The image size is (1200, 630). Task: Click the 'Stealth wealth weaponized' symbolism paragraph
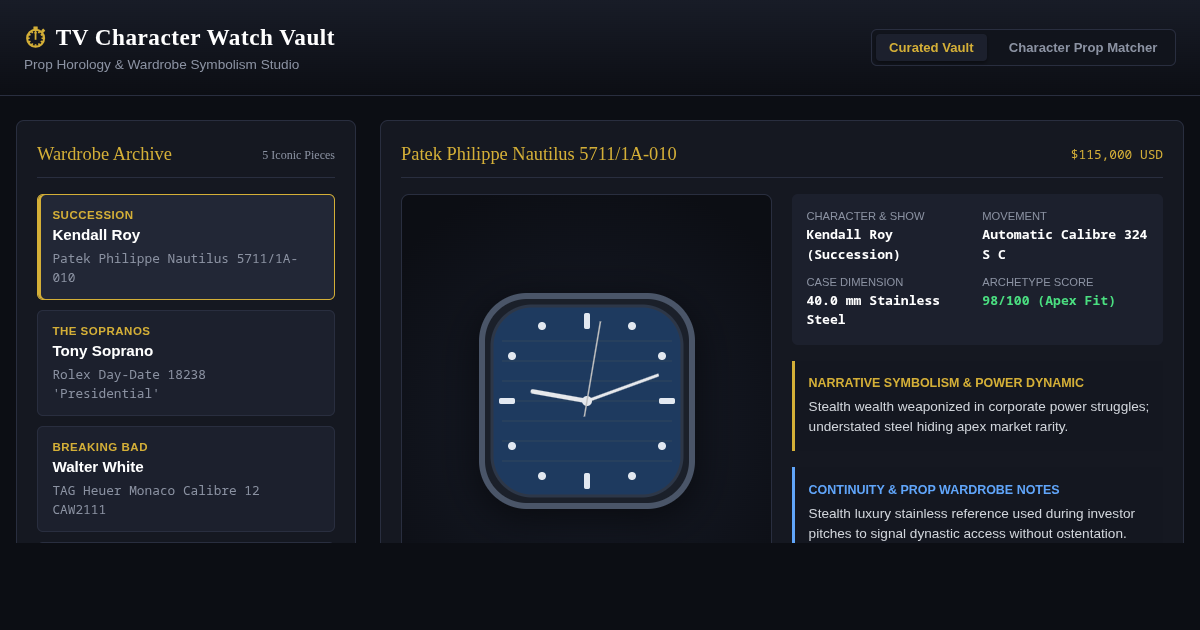point(979,417)
